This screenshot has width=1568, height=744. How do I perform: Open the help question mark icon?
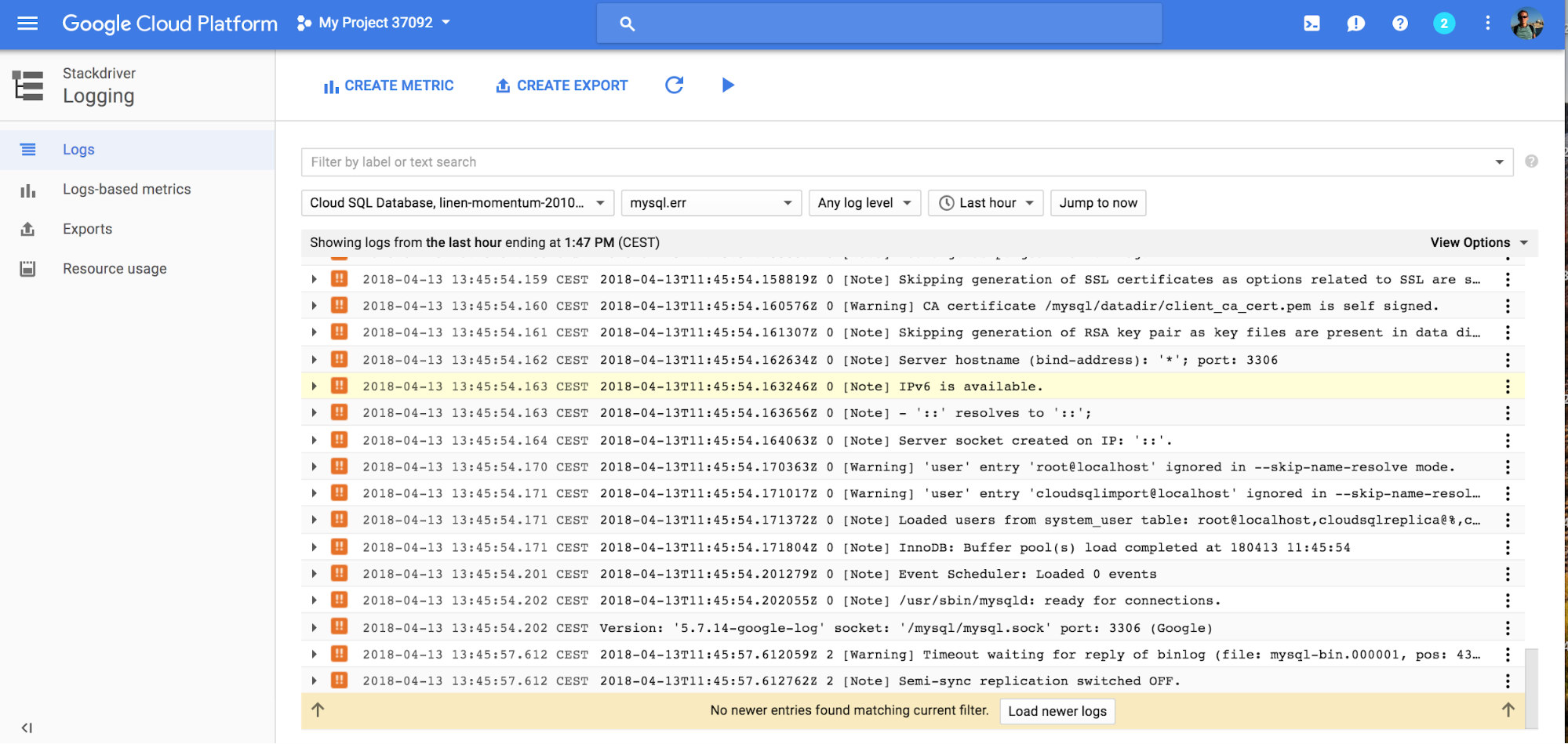click(1400, 24)
